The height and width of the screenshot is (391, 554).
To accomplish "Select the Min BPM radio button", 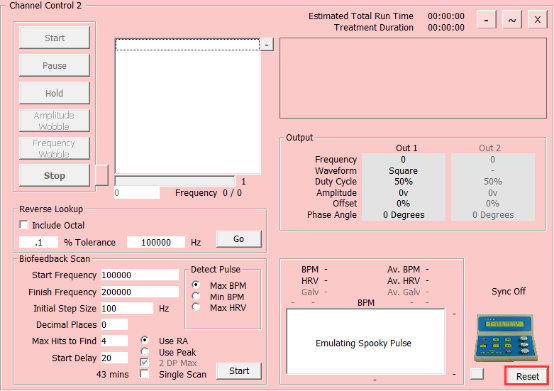I will coord(196,296).
